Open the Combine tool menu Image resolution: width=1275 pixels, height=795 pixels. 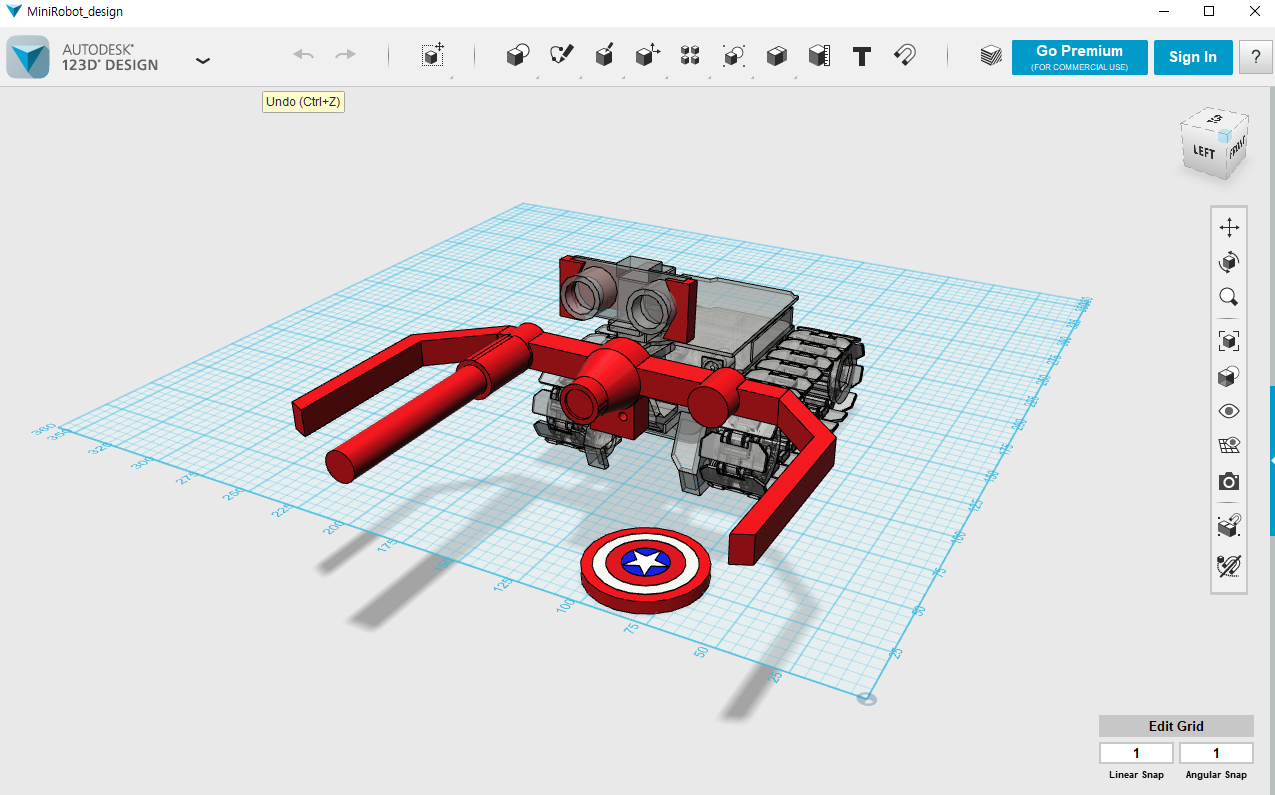coord(776,56)
